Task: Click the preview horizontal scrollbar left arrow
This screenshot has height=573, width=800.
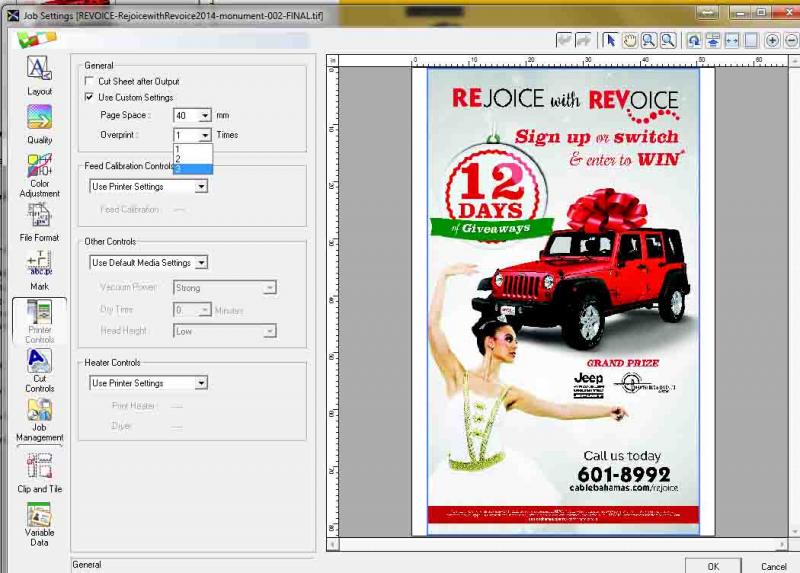Action: [x=333, y=544]
